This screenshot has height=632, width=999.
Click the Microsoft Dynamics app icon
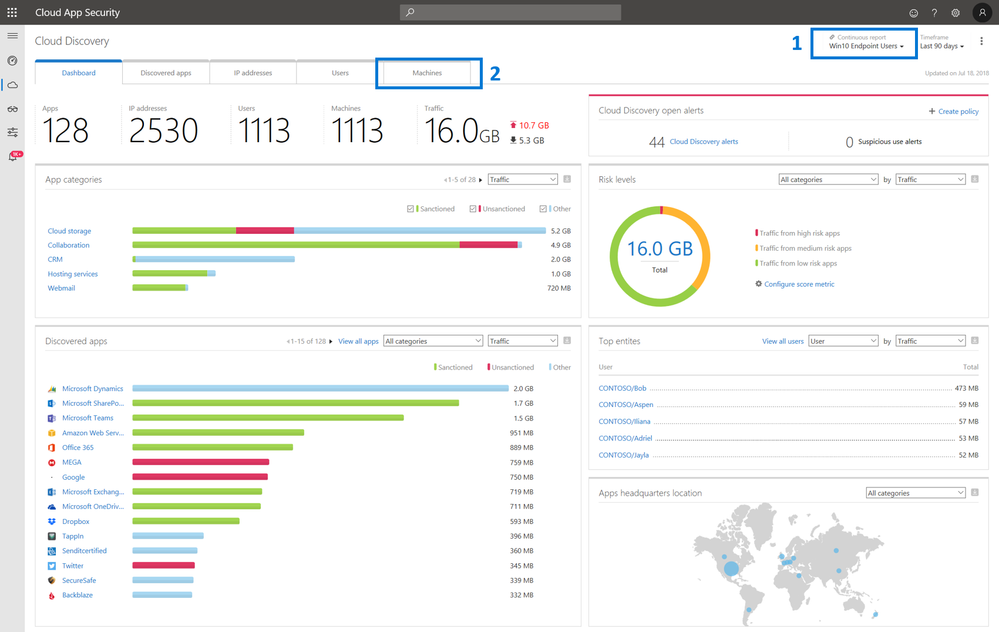click(52, 389)
